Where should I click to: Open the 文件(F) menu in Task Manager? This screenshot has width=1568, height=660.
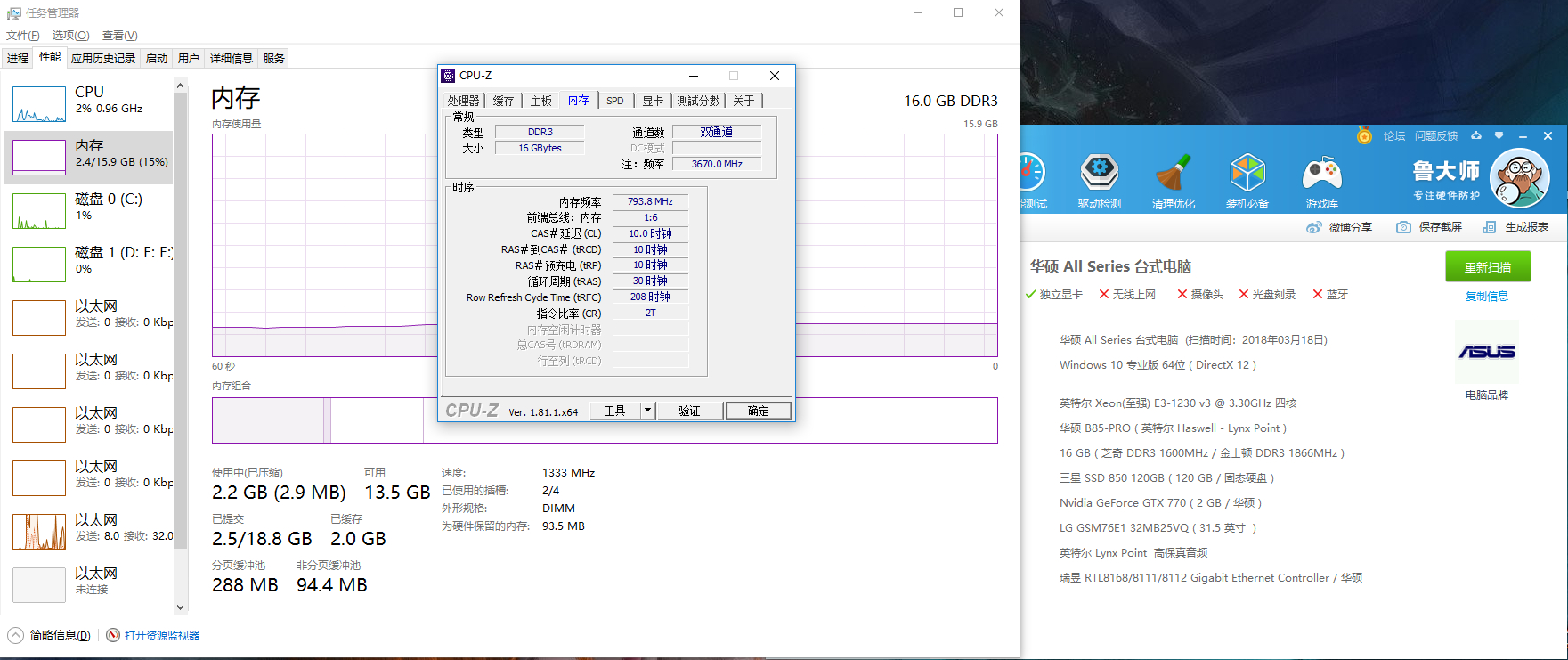(x=23, y=36)
